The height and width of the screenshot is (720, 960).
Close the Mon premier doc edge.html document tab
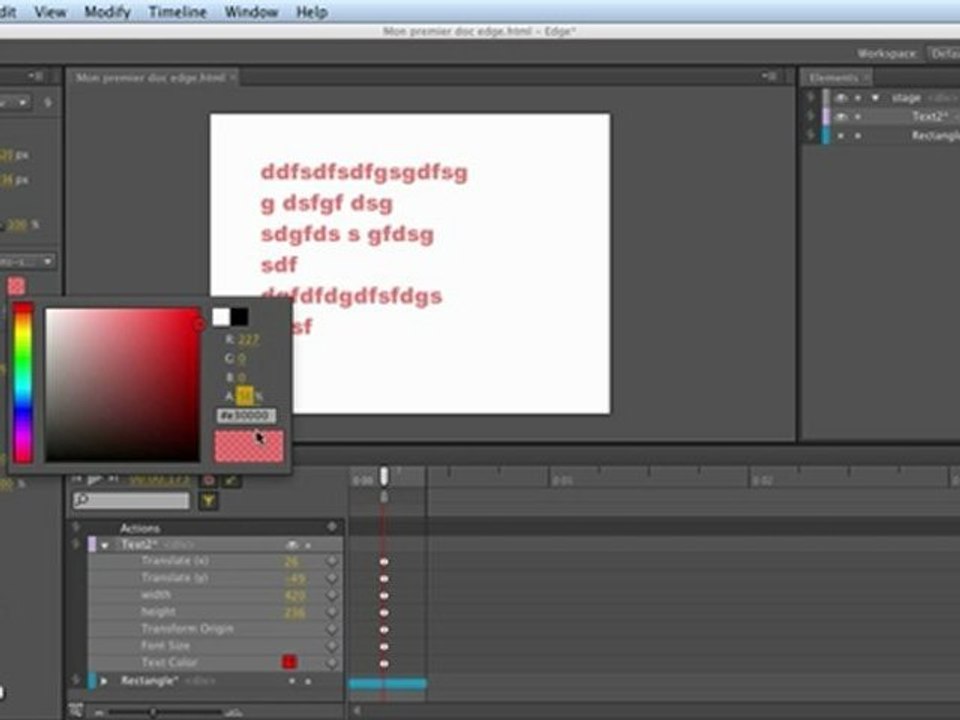coord(233,78)
